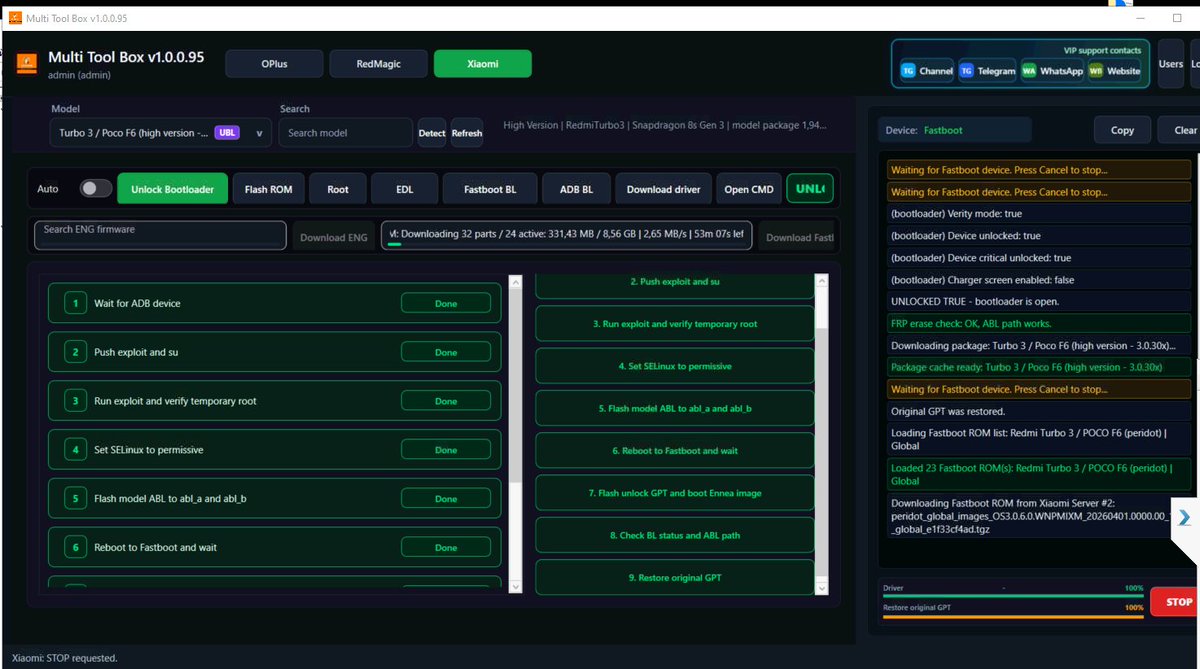Image resolution: width=1200 pixels, height=669 pixels.
Task: Click step number 5 badge for Flash model ABL
Action: pos(75,498)
